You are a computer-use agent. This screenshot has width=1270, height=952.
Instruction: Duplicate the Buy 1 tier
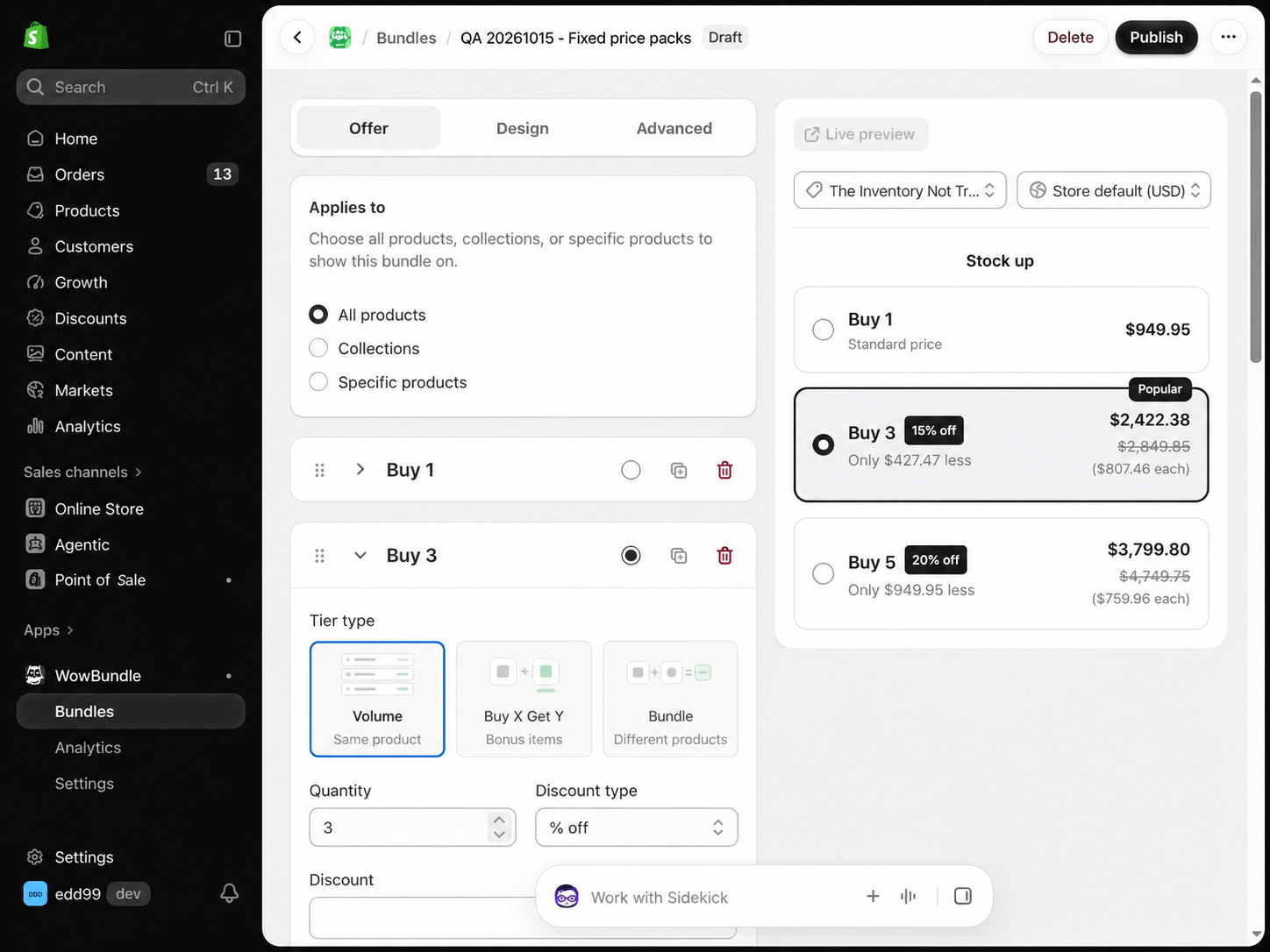tap(679, 471)
